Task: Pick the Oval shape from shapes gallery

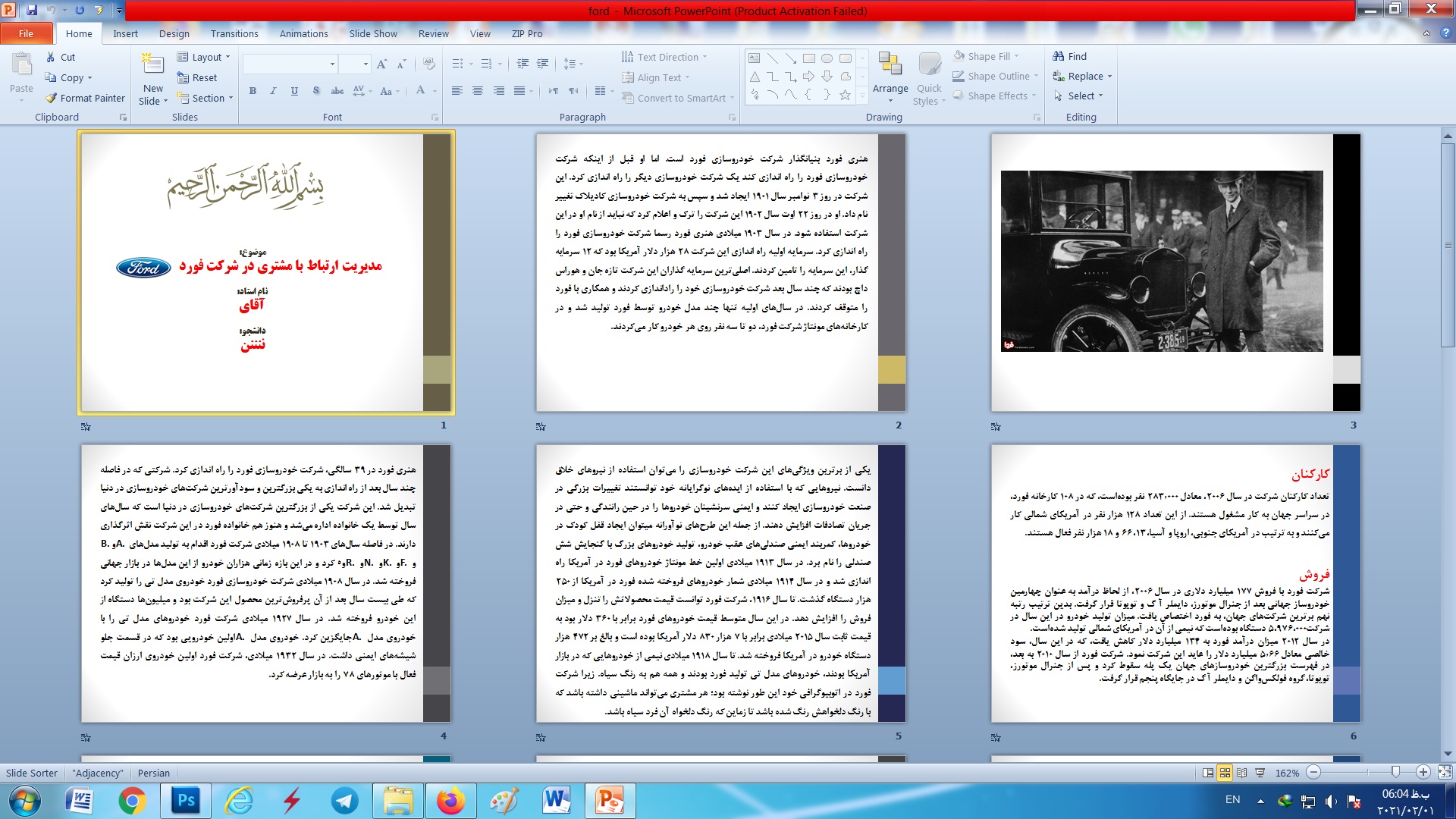Action: click(x=827, y=58)
